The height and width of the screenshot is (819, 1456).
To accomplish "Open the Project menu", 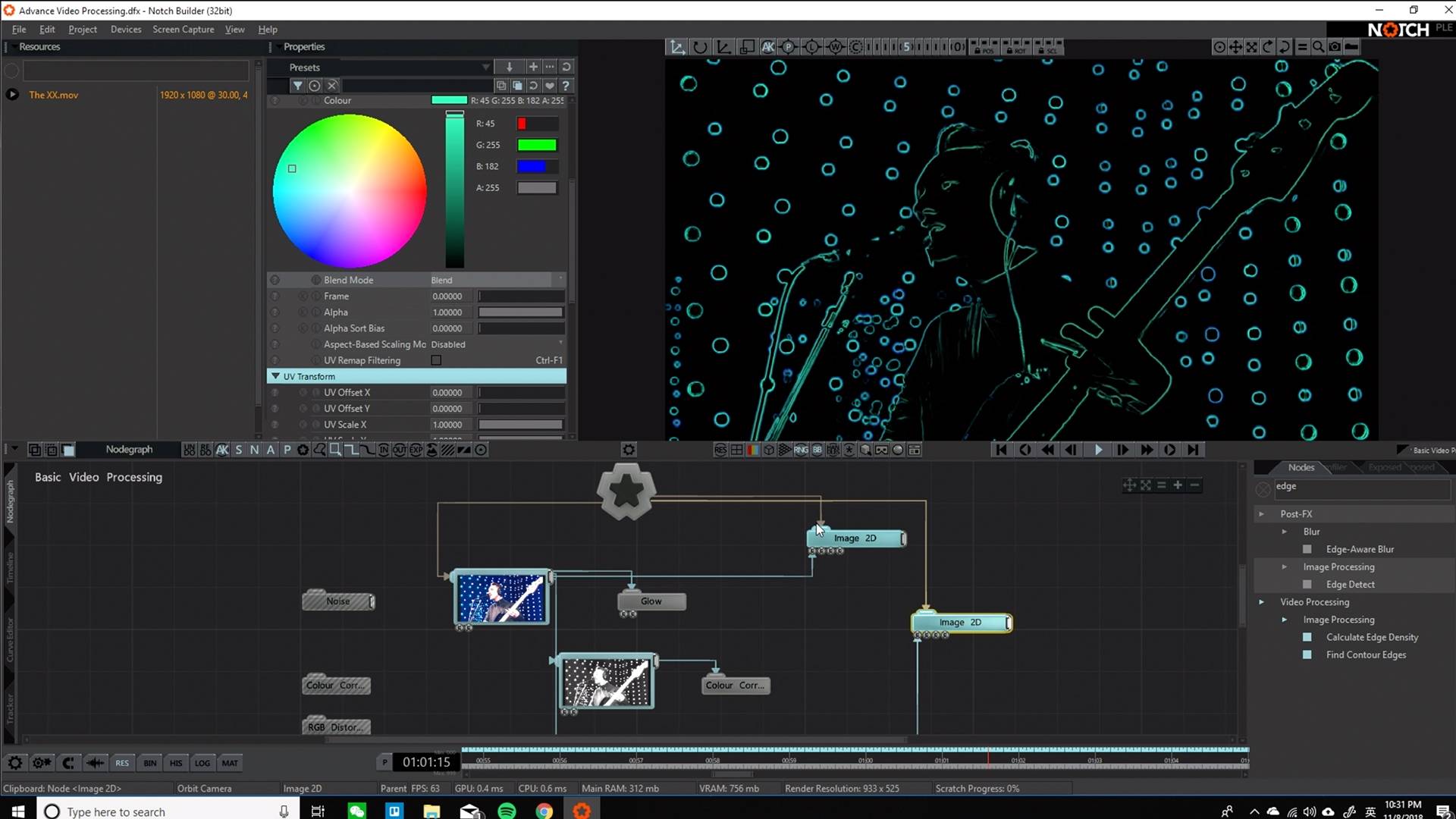I will pos(83,29).
